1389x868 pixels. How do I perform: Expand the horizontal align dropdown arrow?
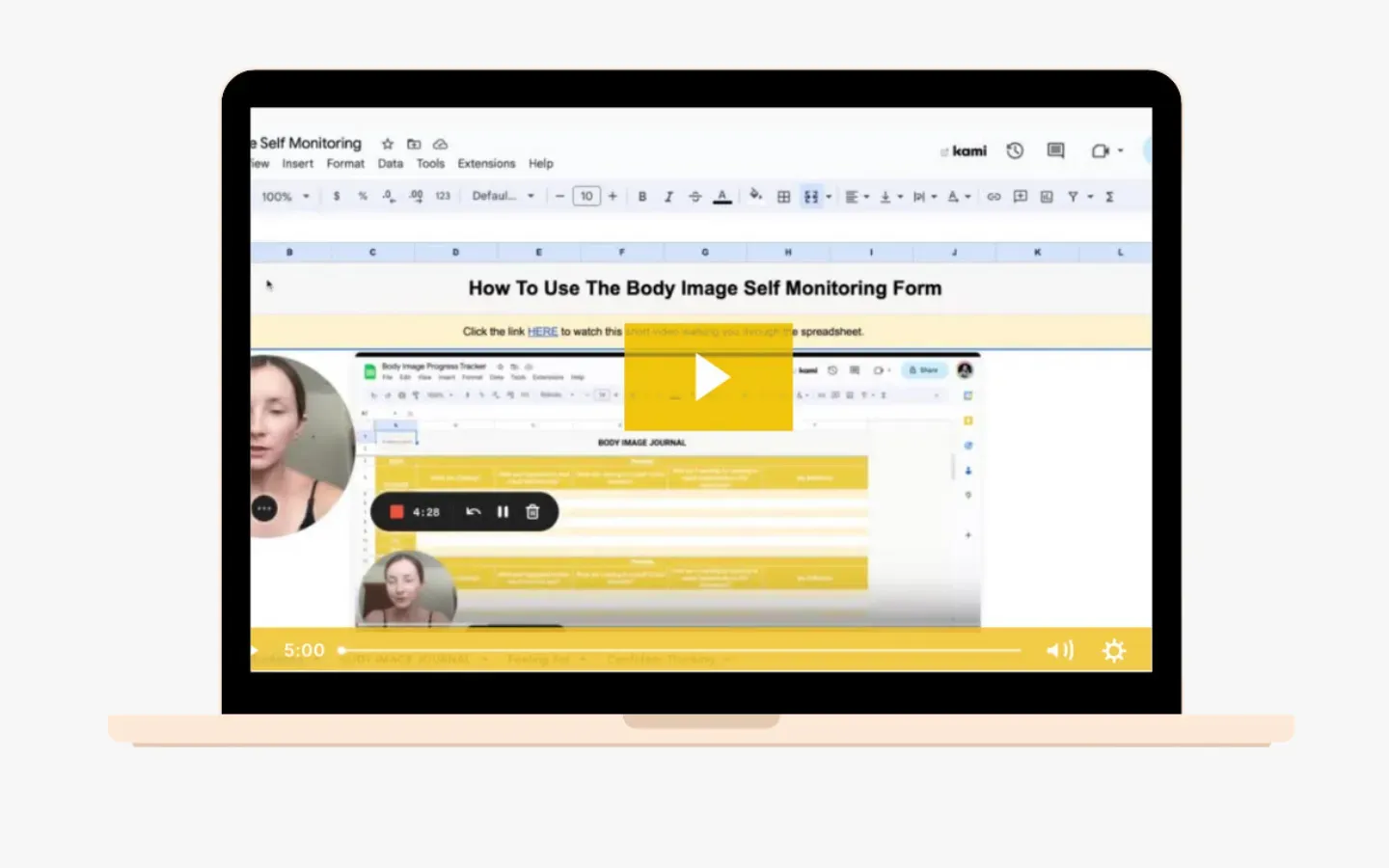866,197
